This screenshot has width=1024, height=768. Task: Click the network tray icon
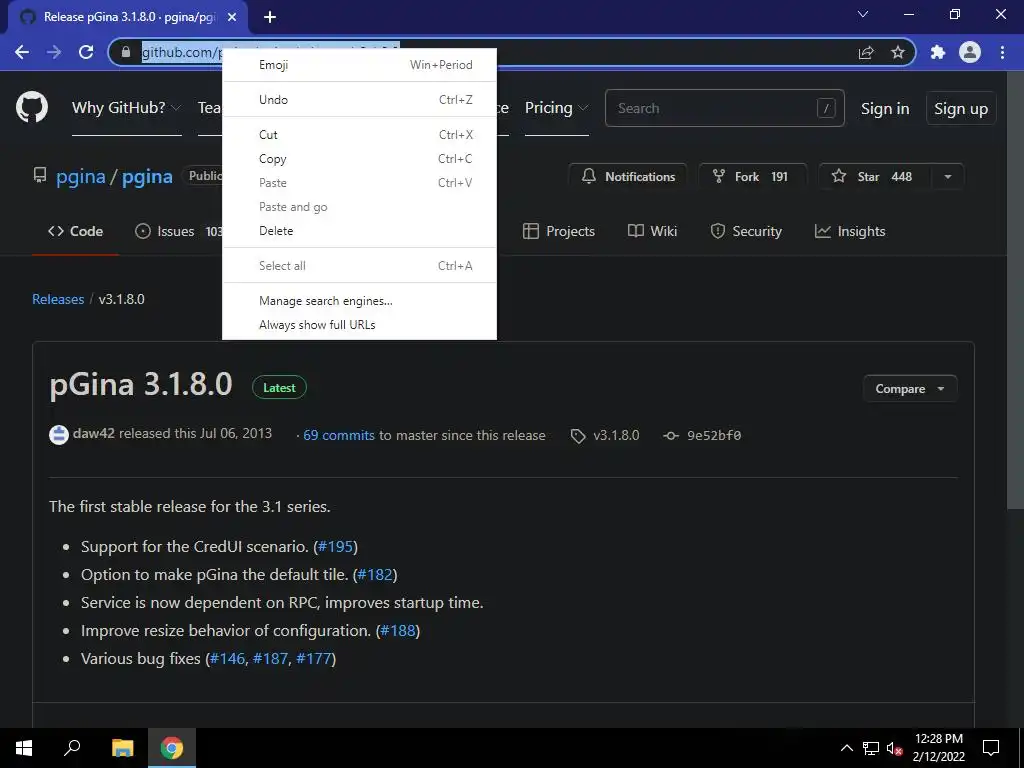tap(871, 748)
